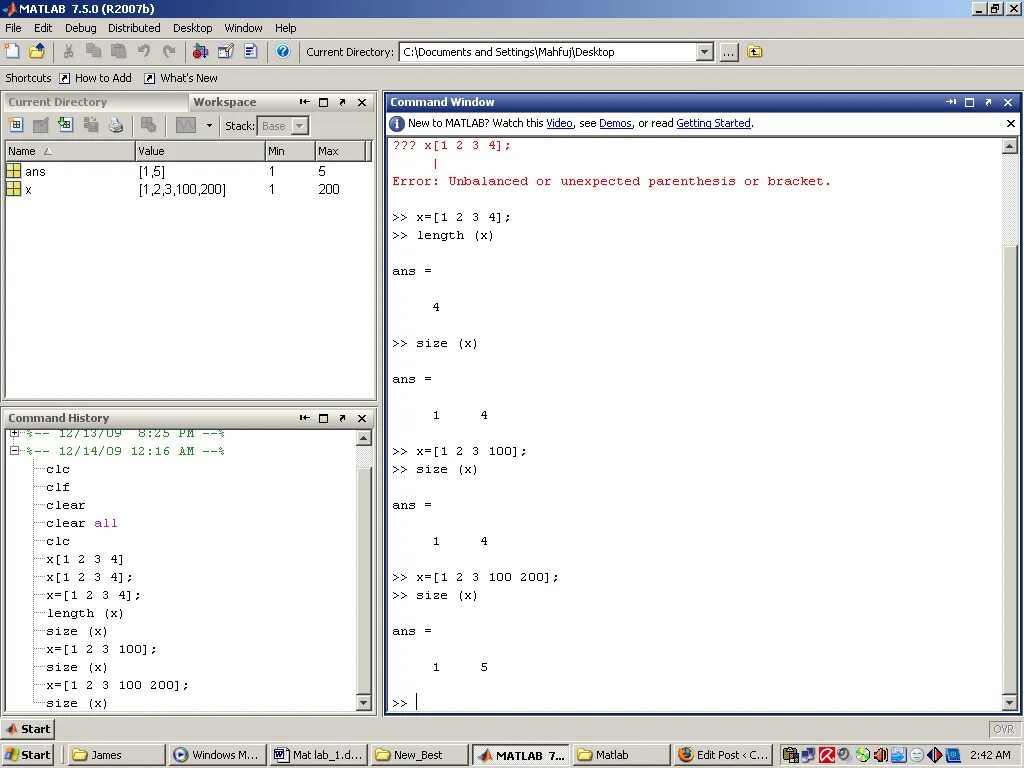Image resolution: width=1024 pixels, height=768 pixels.
Task: Click Save workspace icon in Workspace toolbar
Action: [x=90, y=125]
